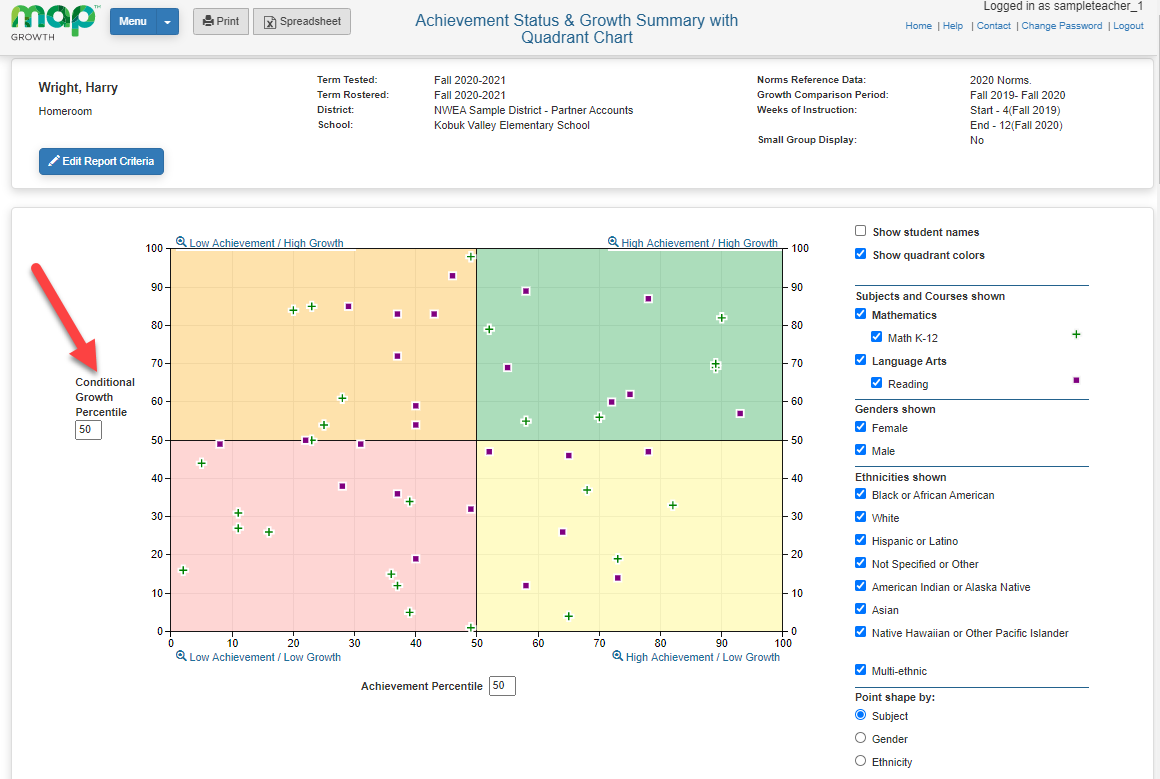Print the report using the Print button
The image size is (1160, 779).
point(220,21)
